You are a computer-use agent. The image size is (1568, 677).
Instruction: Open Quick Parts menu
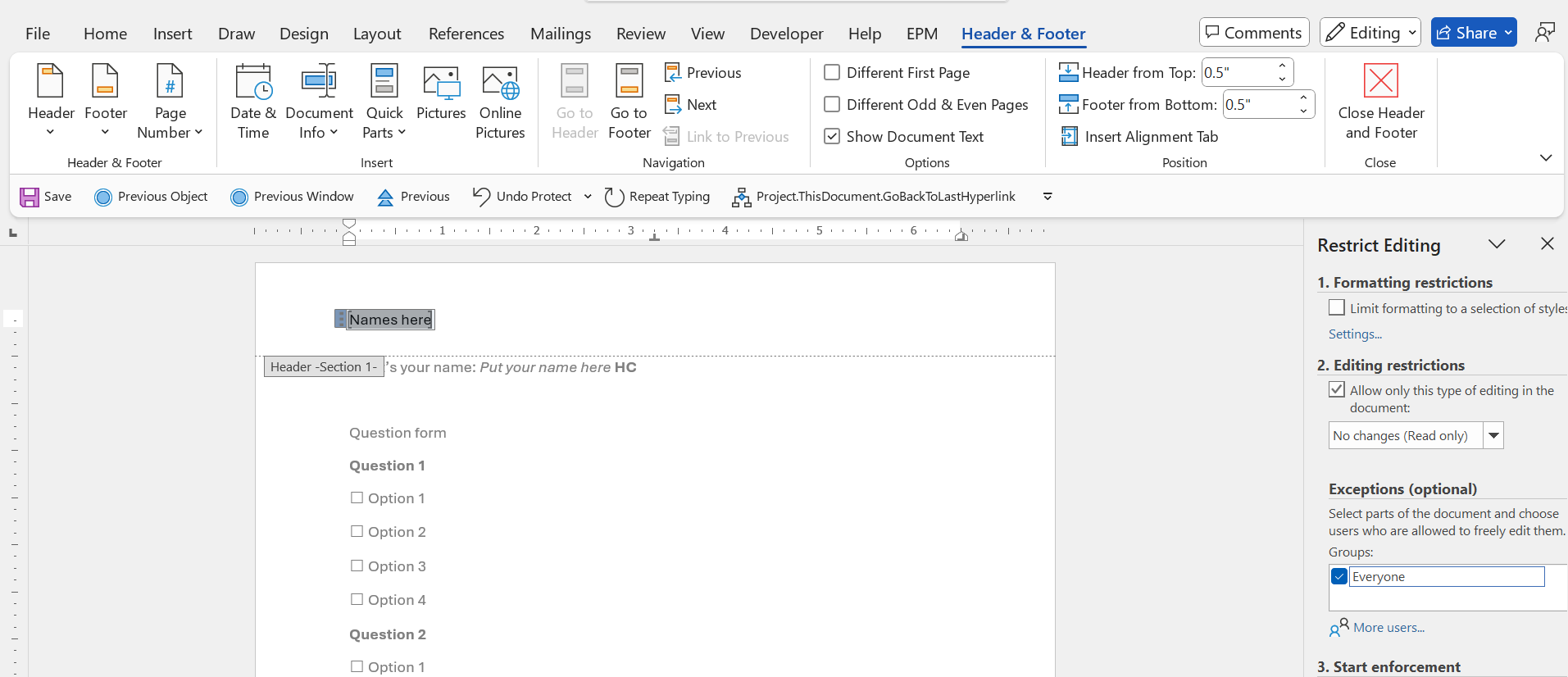384,101
